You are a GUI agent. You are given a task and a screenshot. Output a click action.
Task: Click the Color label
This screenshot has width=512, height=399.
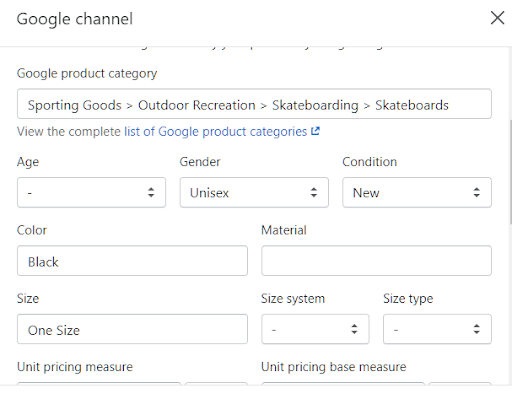pyautogui.click(x=32, y=230)
